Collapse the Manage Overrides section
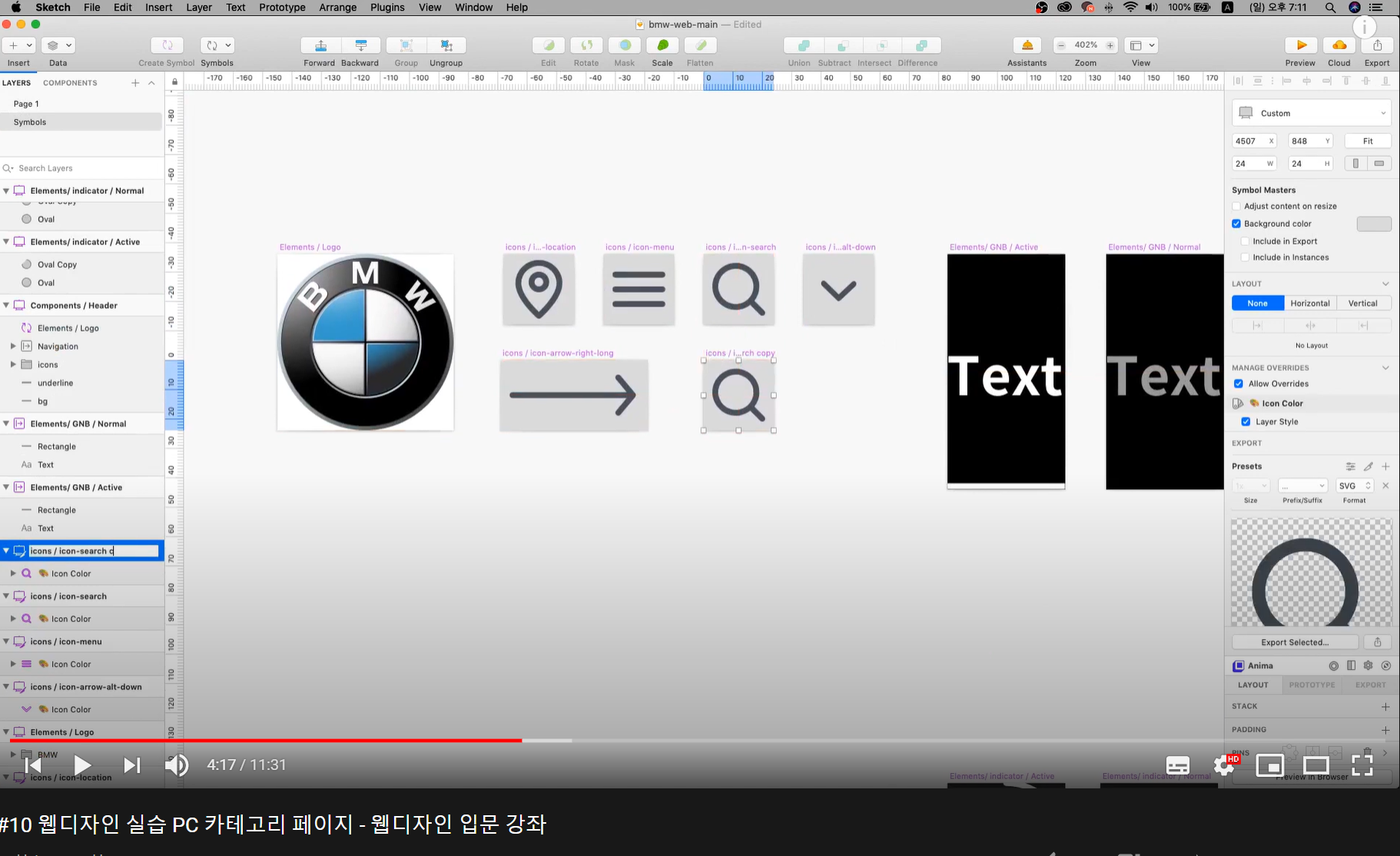Image resolution: width=1400 pixels, height=856 pixels. [x=1385, y=368]
